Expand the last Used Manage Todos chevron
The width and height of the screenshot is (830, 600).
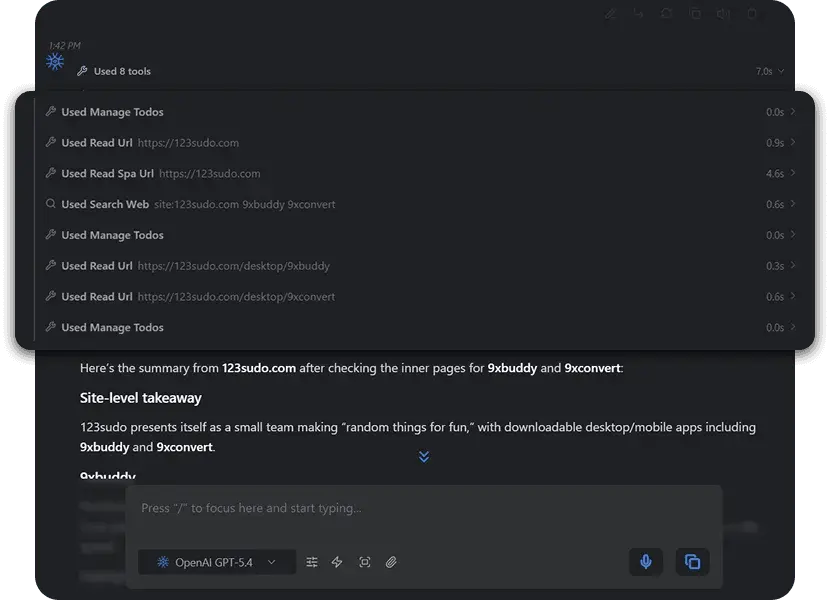[792, 327]
